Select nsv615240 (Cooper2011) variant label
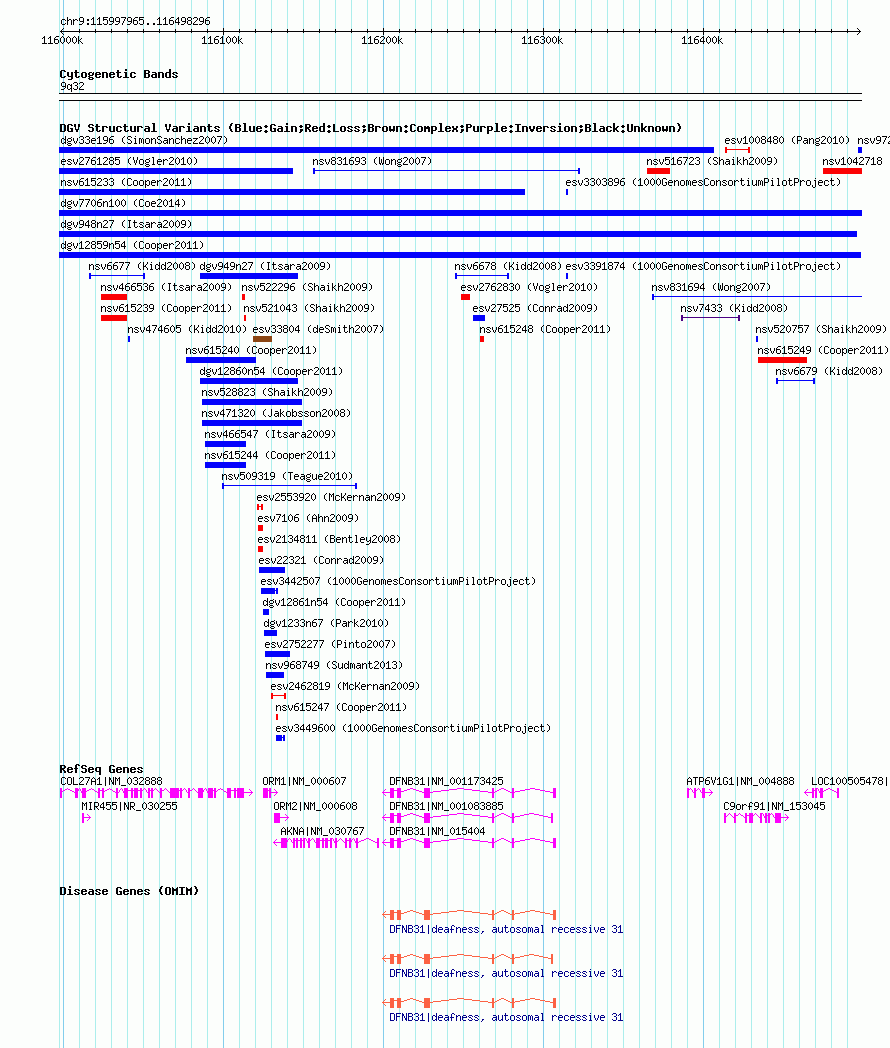The image size is (890, 1048). point(251,350)
